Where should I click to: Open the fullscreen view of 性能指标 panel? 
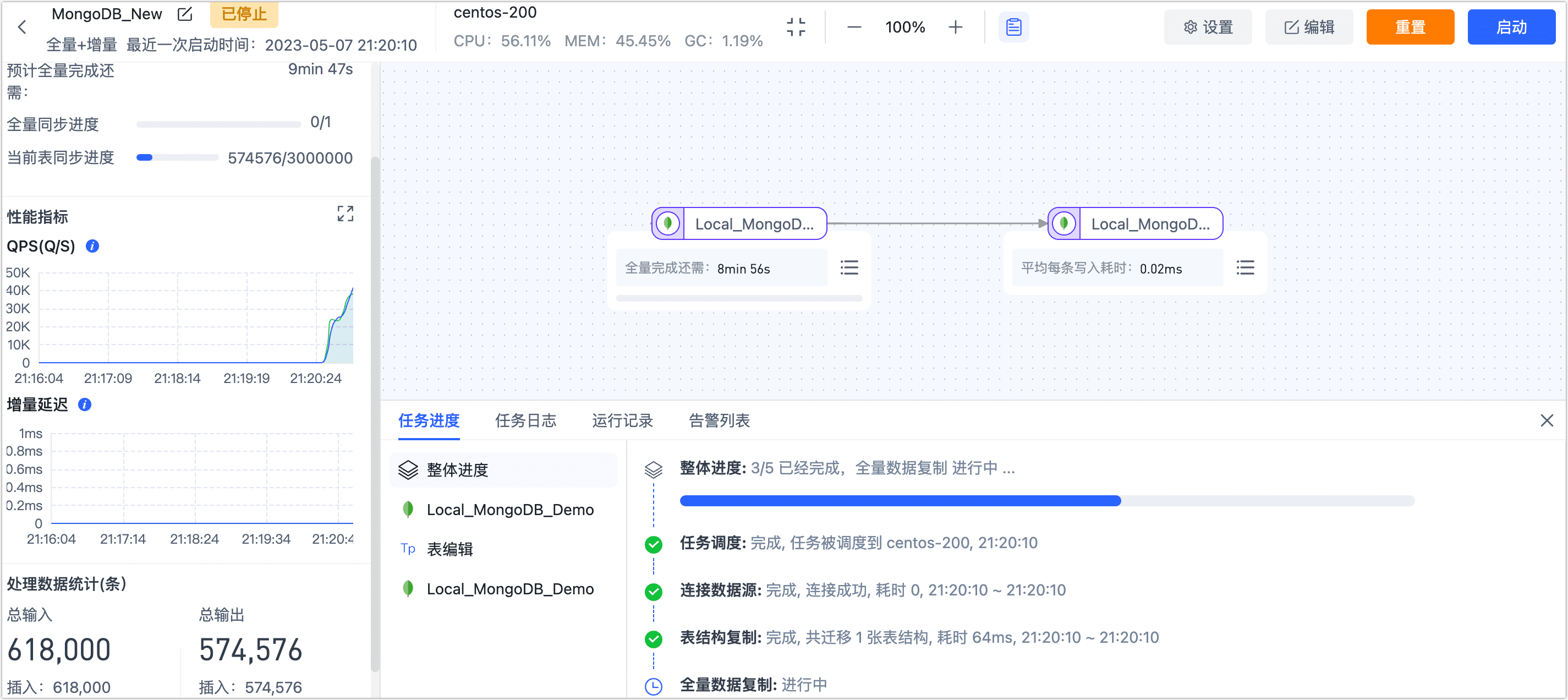click(x=344, y=214)
